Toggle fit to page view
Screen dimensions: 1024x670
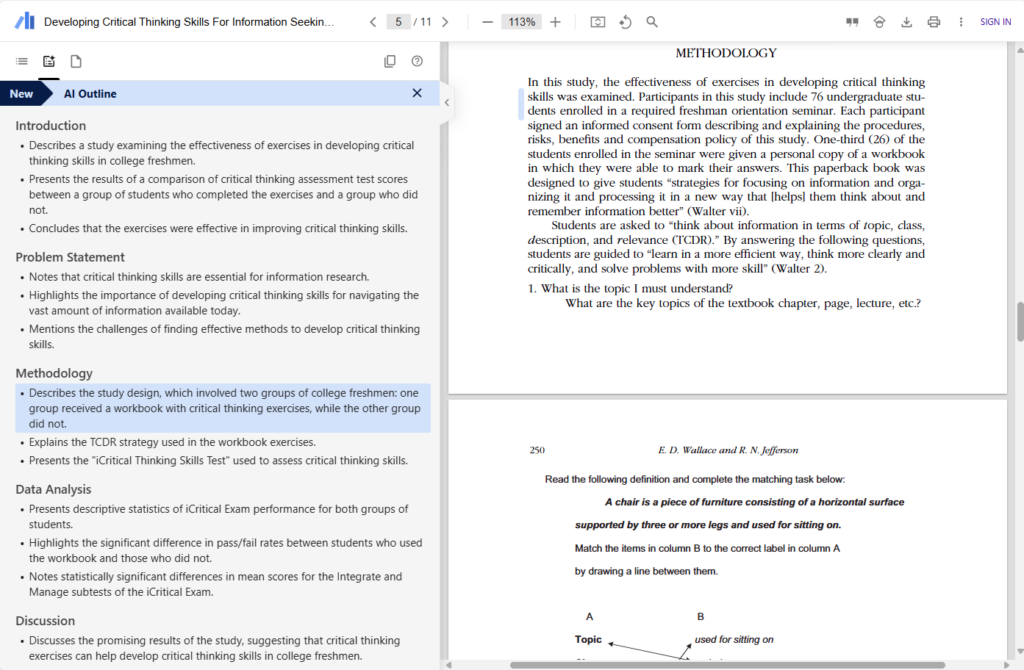598,22
